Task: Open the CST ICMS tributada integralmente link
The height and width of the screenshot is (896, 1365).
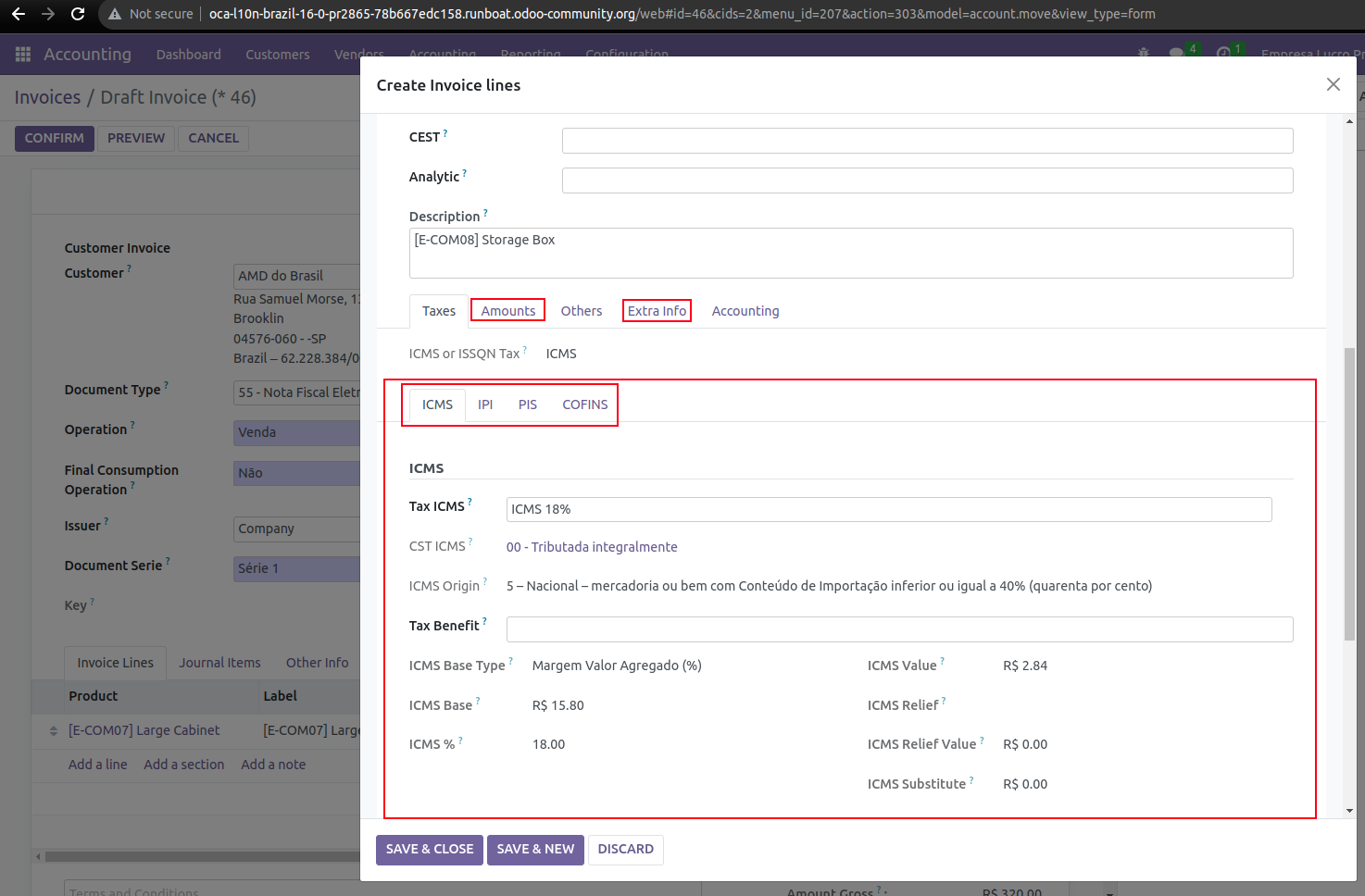Action: click(x=592, y=547)
